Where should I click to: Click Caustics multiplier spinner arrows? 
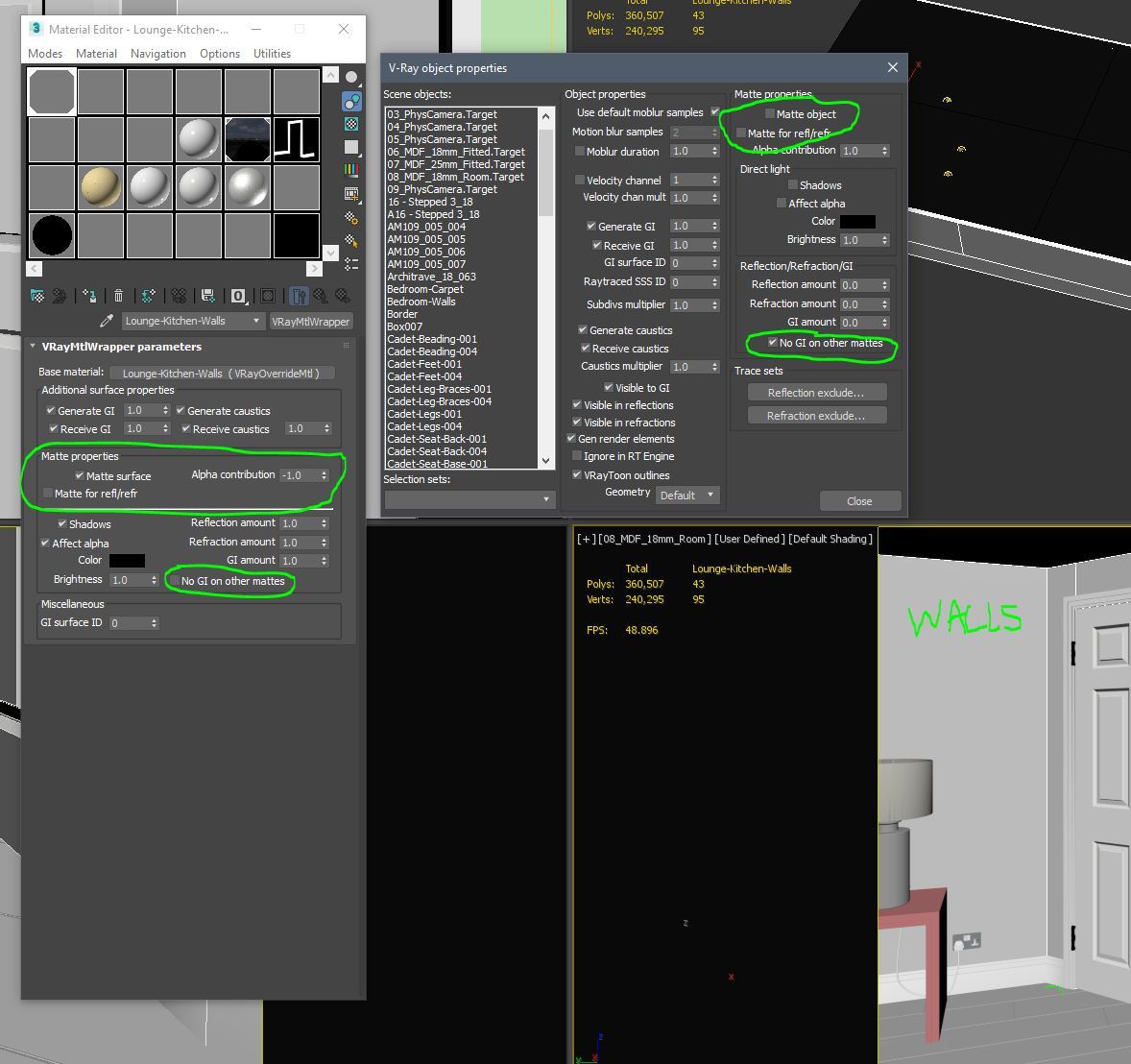715,367
